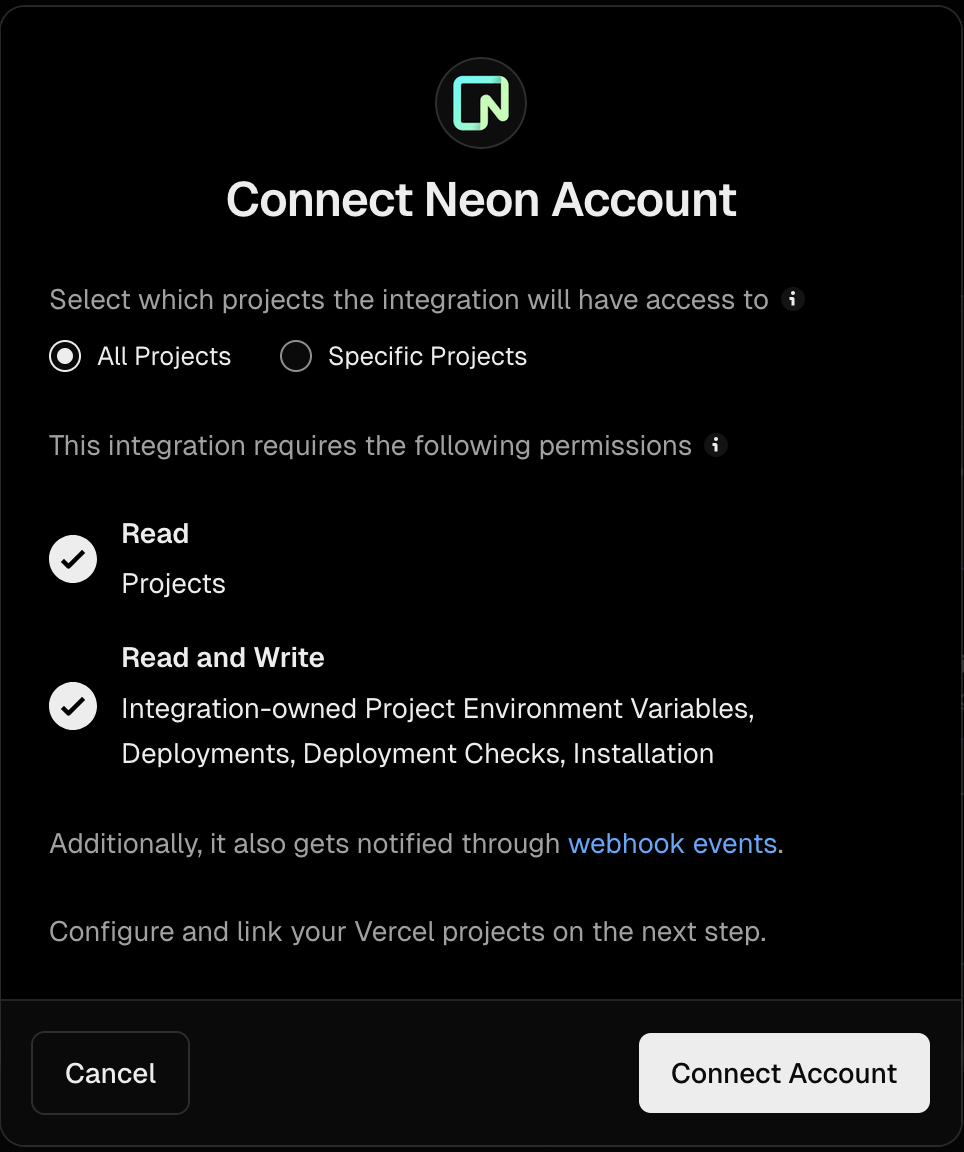The height and width of the screenshot is (1152, 964).
Task: Click the Neon integration avatar at the top
Action: point(480,102)
